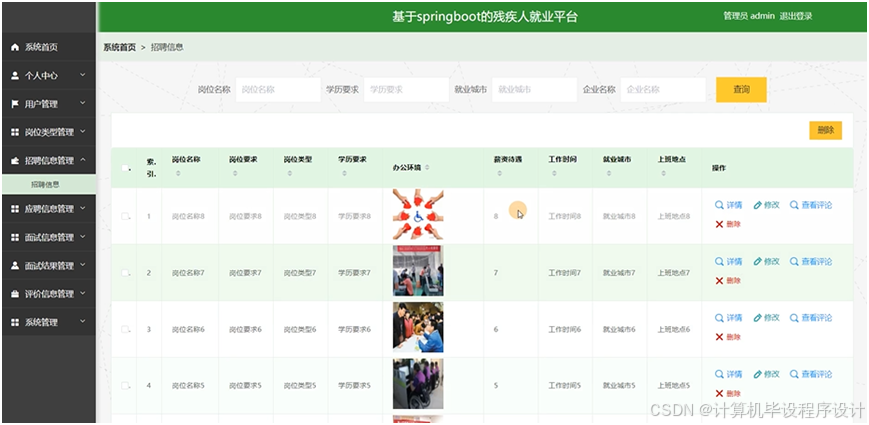Collapse 招聘信息管理 menu chevron

click(x=83, y=160)
